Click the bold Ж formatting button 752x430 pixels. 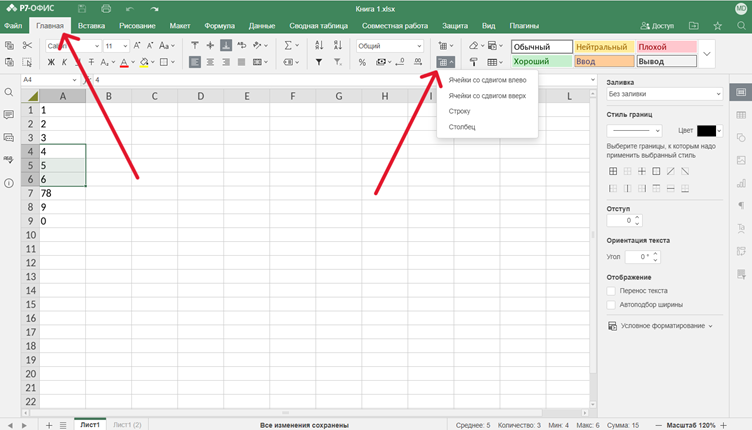51,62
